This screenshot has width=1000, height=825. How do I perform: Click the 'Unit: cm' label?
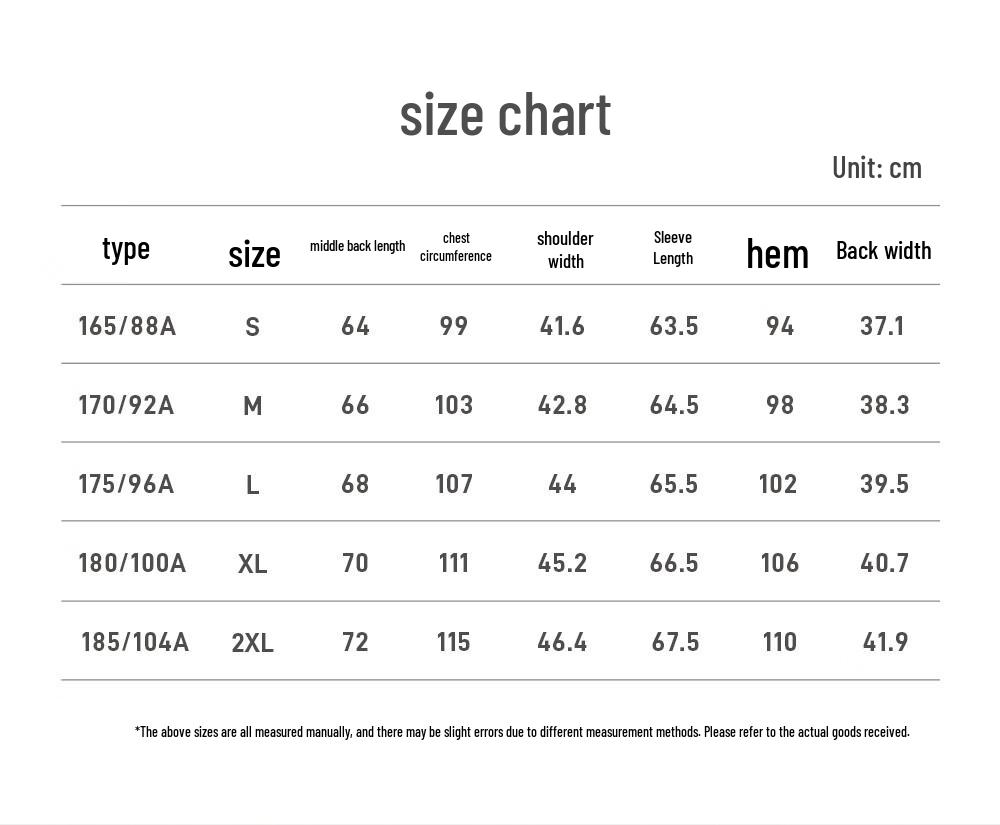[x=877, y=168]
